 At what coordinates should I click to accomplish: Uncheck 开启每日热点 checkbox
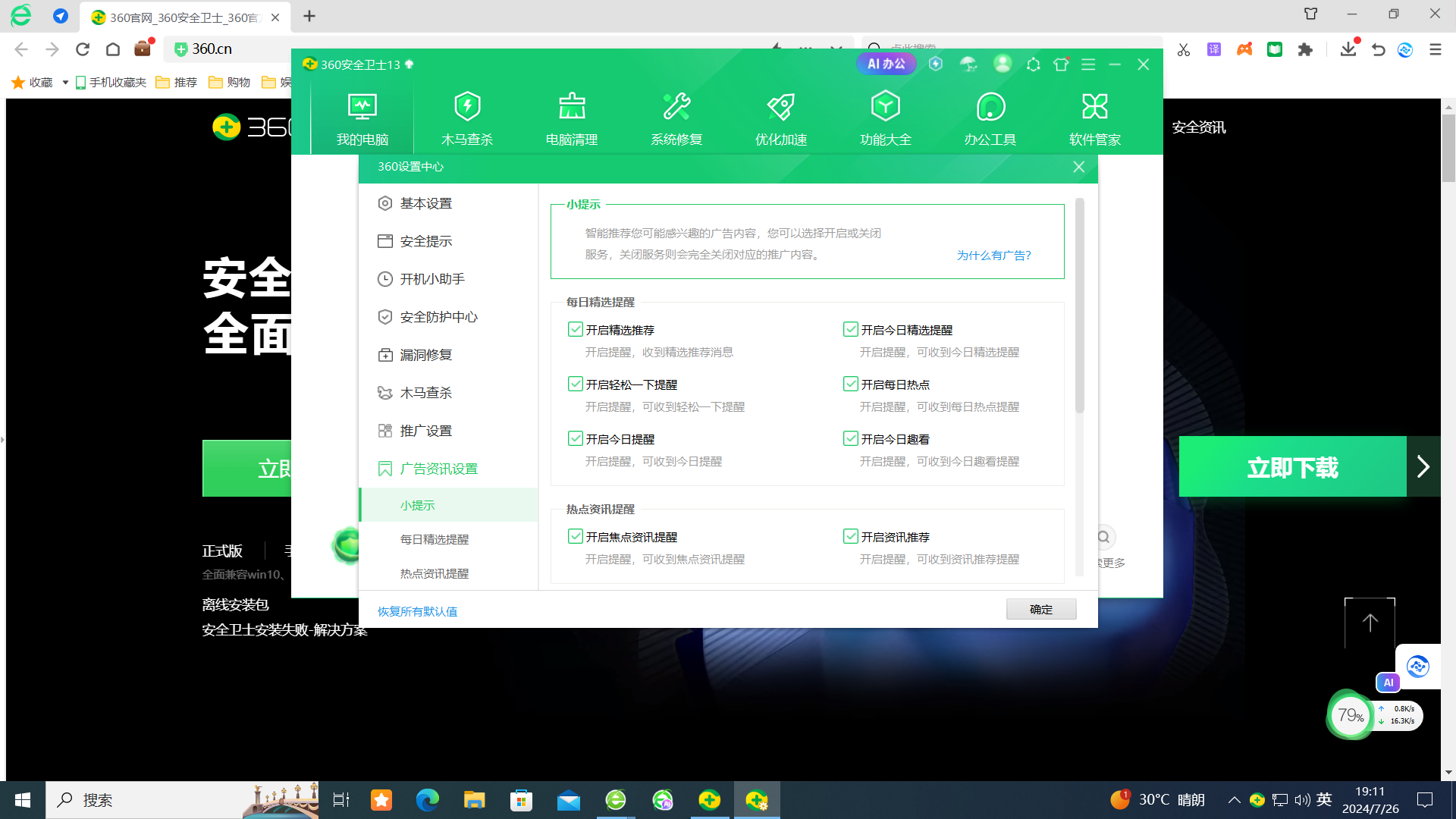(850, 384)
